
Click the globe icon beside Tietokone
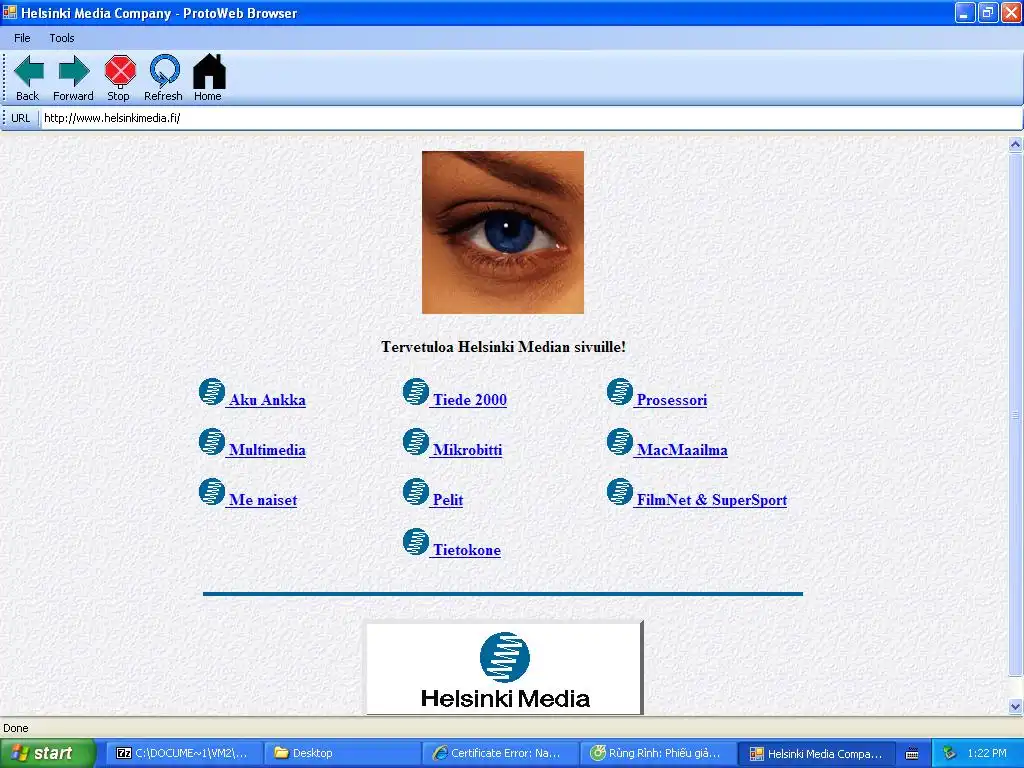pos(415,542)
